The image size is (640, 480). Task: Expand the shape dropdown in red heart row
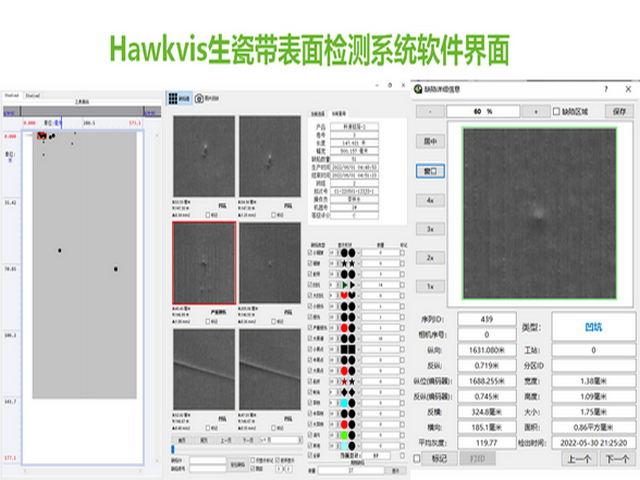[x=358, y=296]
